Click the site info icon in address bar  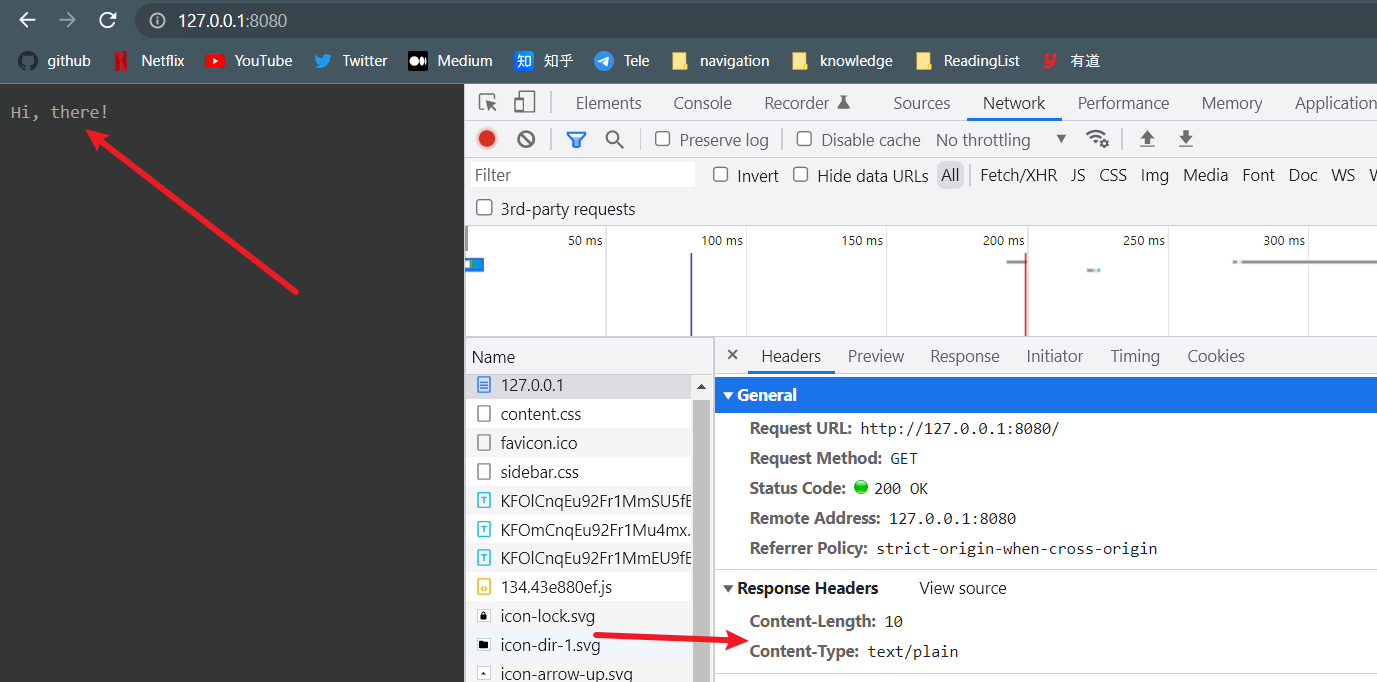(x=156, y=20)
